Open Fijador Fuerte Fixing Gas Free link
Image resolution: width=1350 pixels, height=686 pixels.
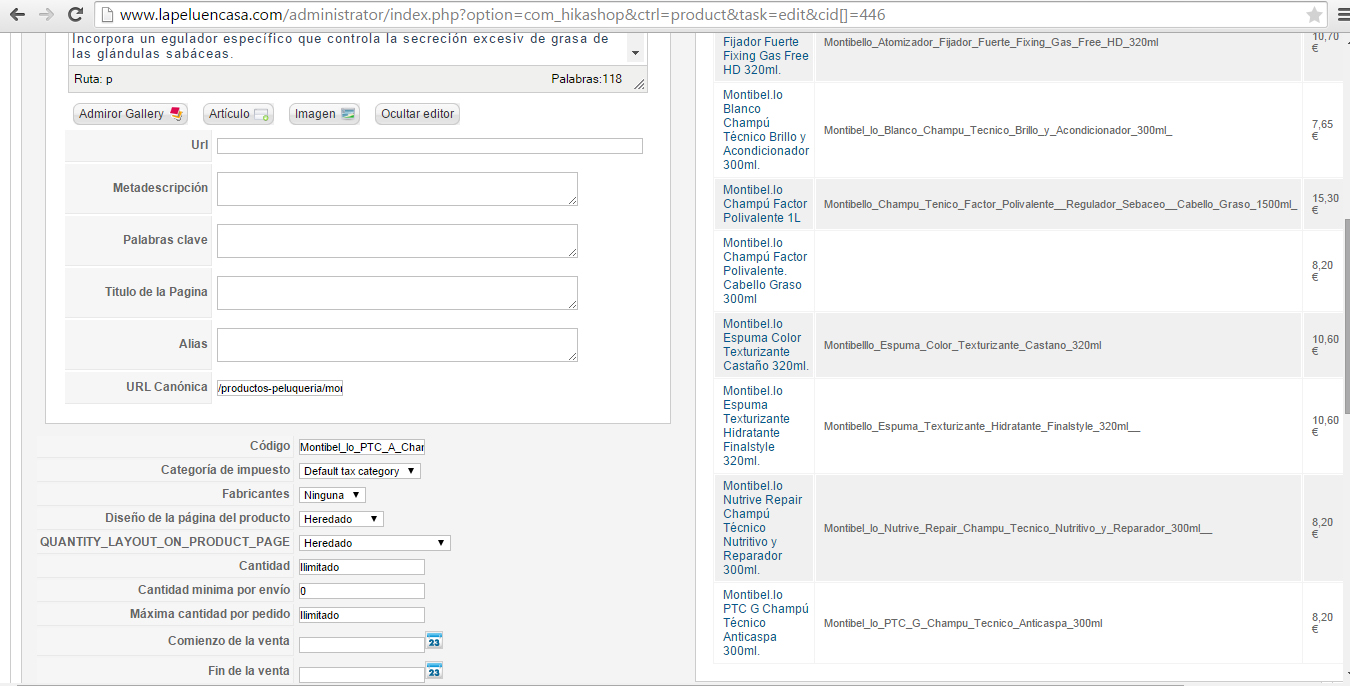pos(765,56)
